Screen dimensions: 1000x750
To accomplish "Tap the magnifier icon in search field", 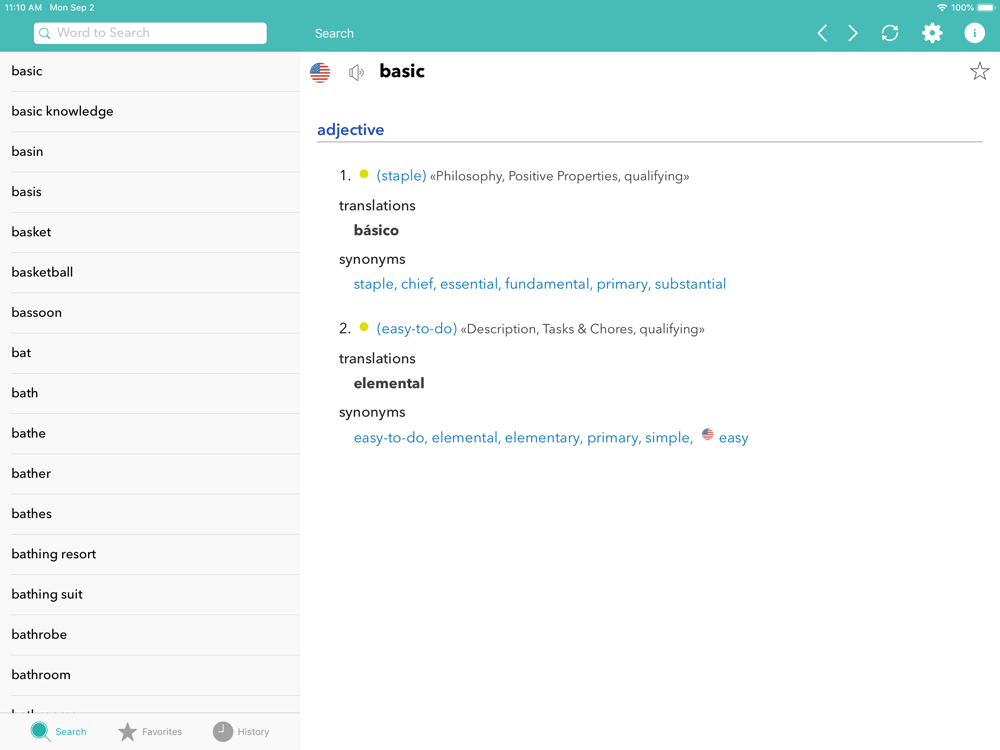I will [45, 33].
